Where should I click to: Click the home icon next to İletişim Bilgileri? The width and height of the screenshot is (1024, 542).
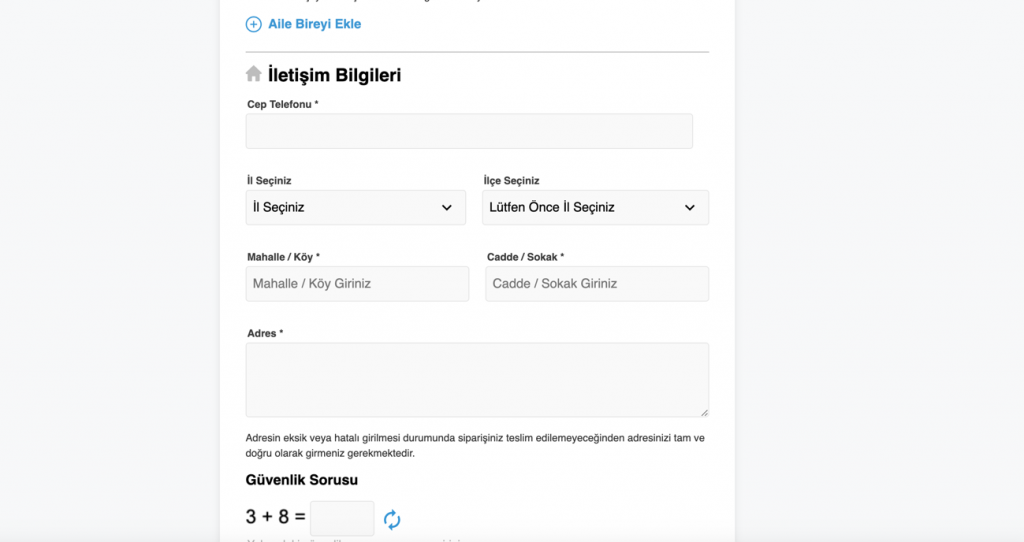click(x=254, y=74)
